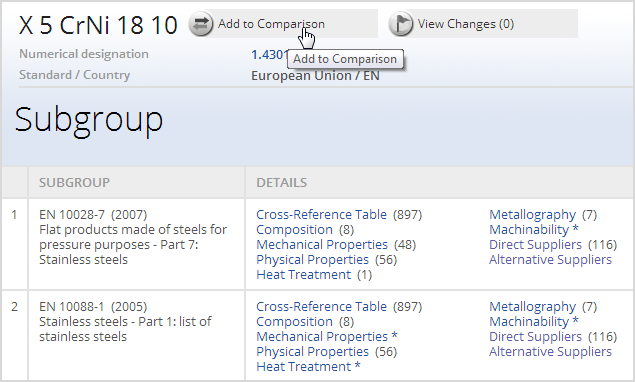Open Composition link in EN 10088-1 row
The width and height of the screenshot is (635, 382).
point(294,321)
